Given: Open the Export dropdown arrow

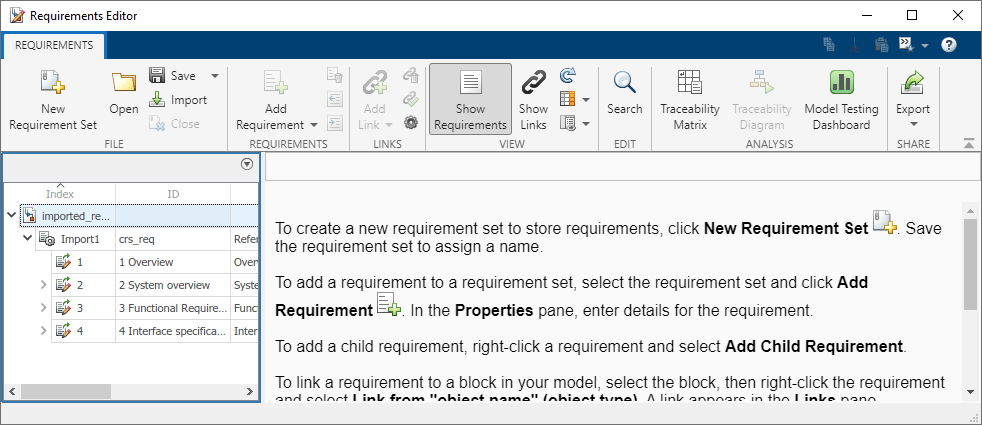Looking at the screenshot, I should click(912, 125).
